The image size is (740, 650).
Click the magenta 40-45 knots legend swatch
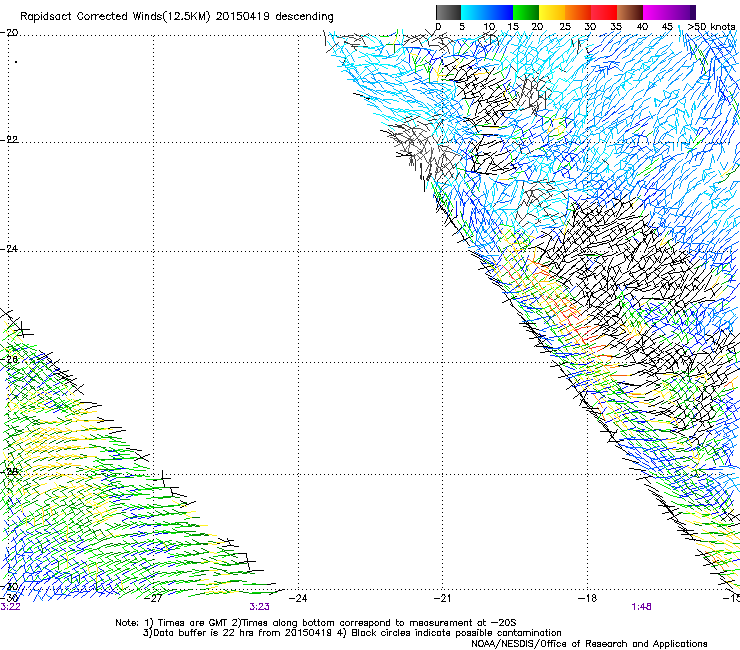(656, 12)
